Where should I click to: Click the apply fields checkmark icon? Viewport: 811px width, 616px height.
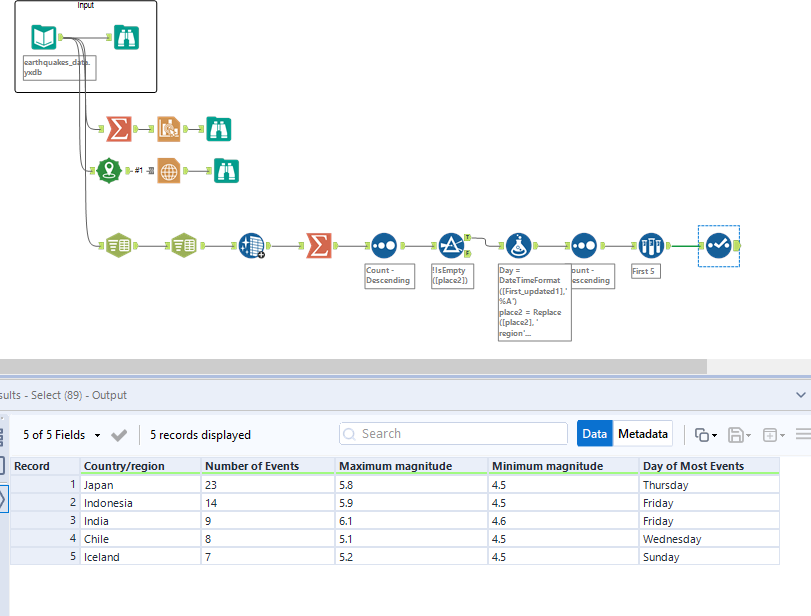[119, 435]
